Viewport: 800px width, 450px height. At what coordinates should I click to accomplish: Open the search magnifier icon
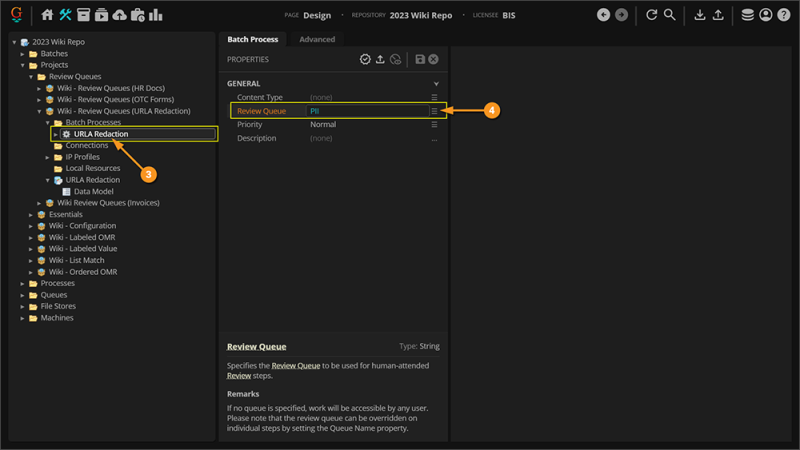[x=670, y=15]
